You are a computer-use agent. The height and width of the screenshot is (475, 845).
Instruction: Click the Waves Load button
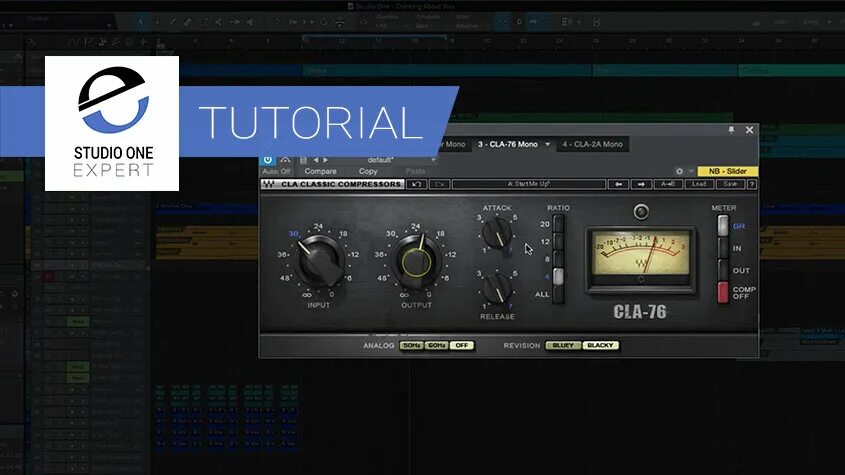(699, 184)
